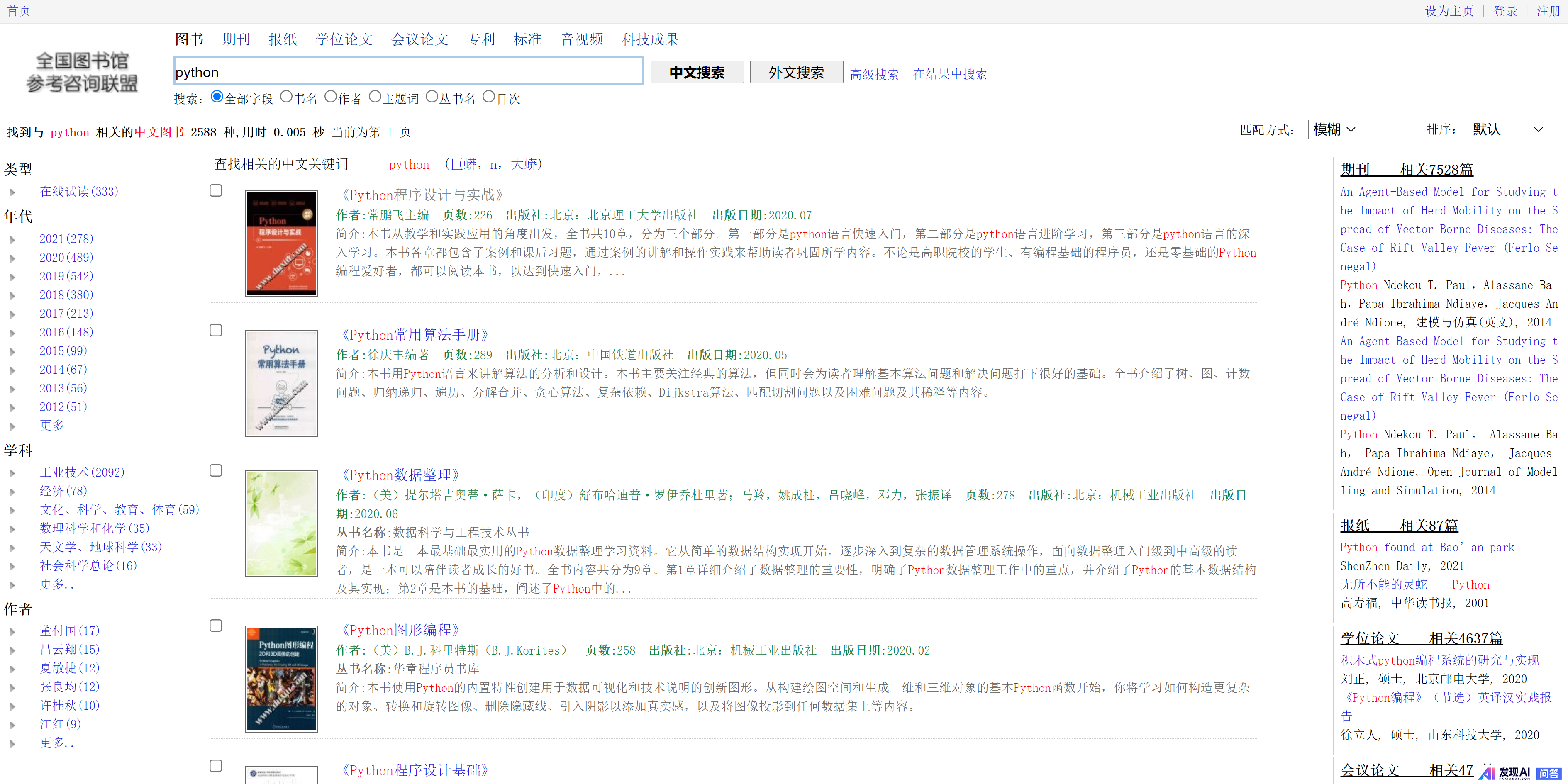Open 期刊 相关7528篇 heading
This screenshot has height=784, width=1568.
coord(1406,169)
